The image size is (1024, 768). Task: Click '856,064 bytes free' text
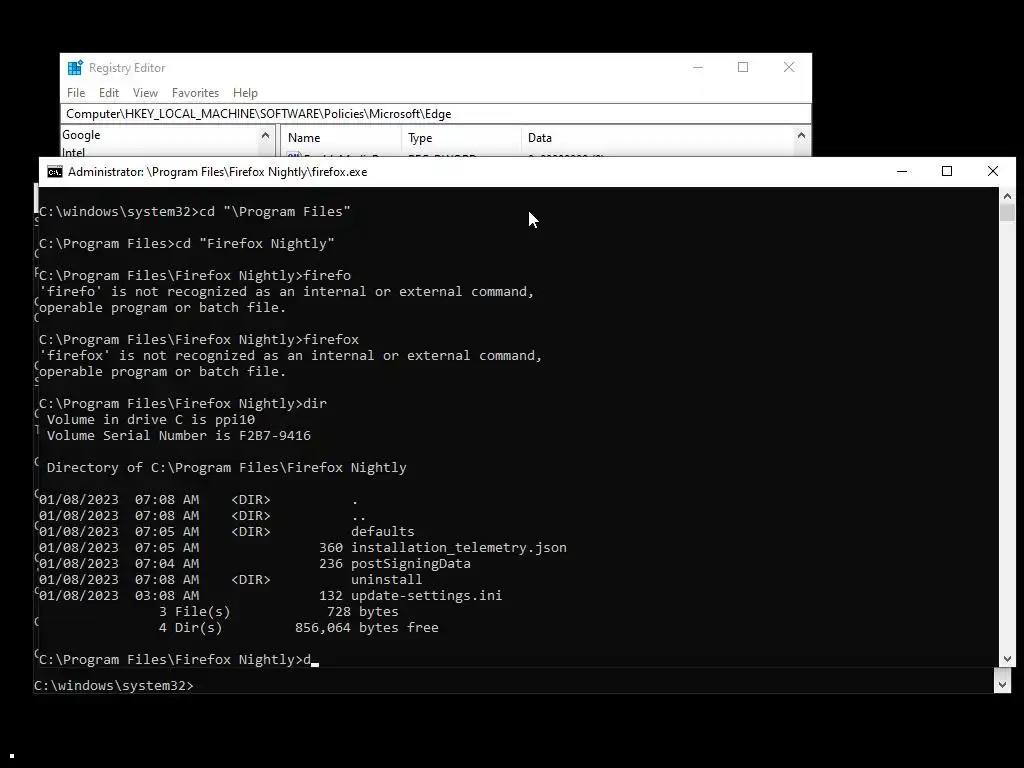[x=366, y=627]
